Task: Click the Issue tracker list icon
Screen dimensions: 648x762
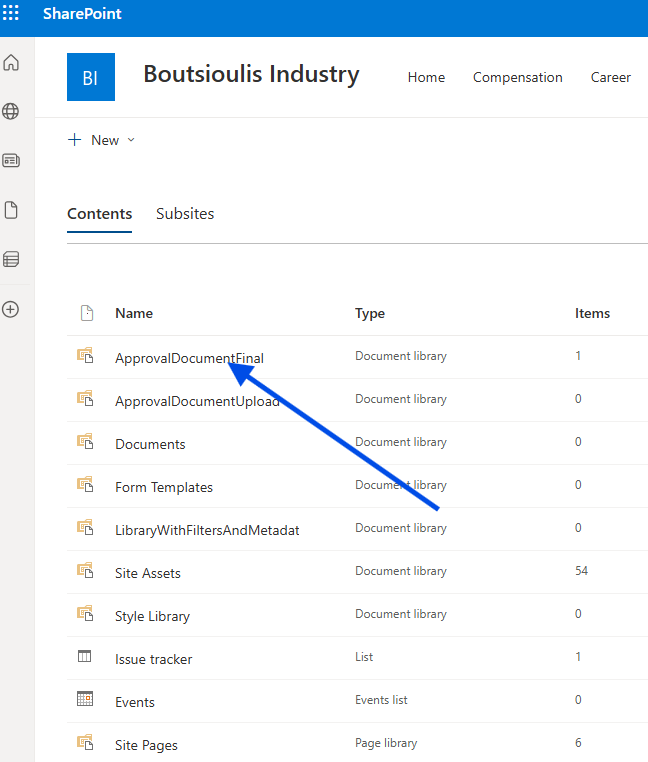Action: pyautogui.click(x=85, y=657)
